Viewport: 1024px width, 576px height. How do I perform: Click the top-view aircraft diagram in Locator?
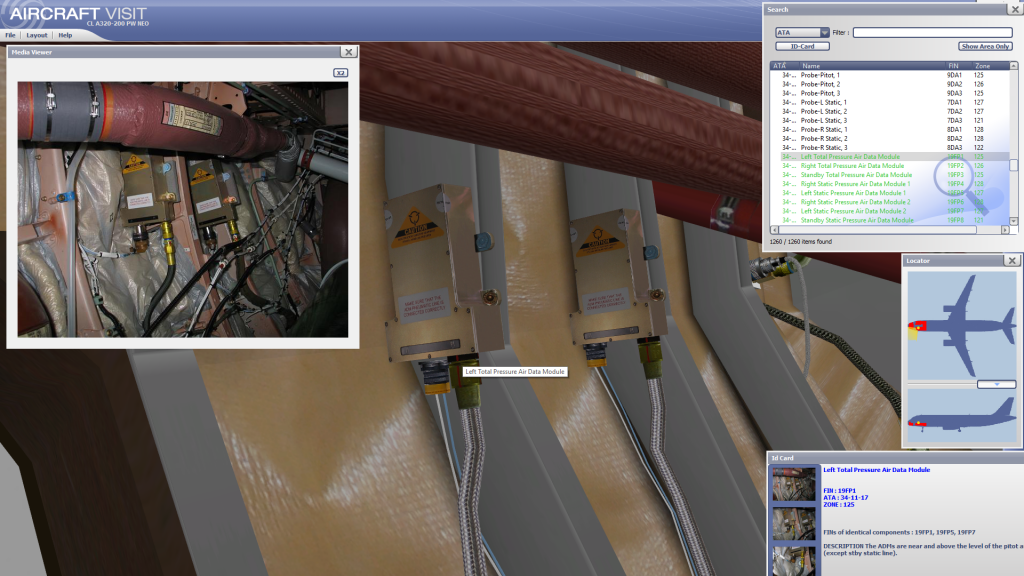click(x=961, y=325)
